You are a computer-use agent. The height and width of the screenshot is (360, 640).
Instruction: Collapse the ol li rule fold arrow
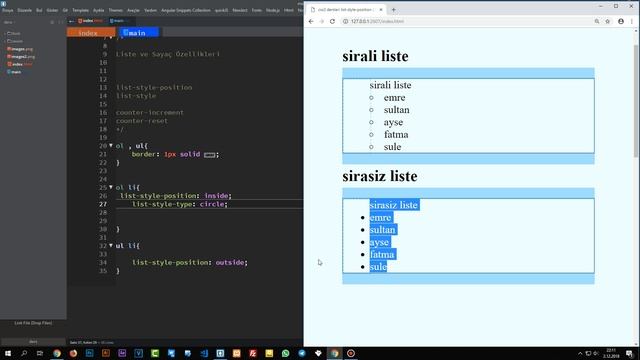[111, 187]
